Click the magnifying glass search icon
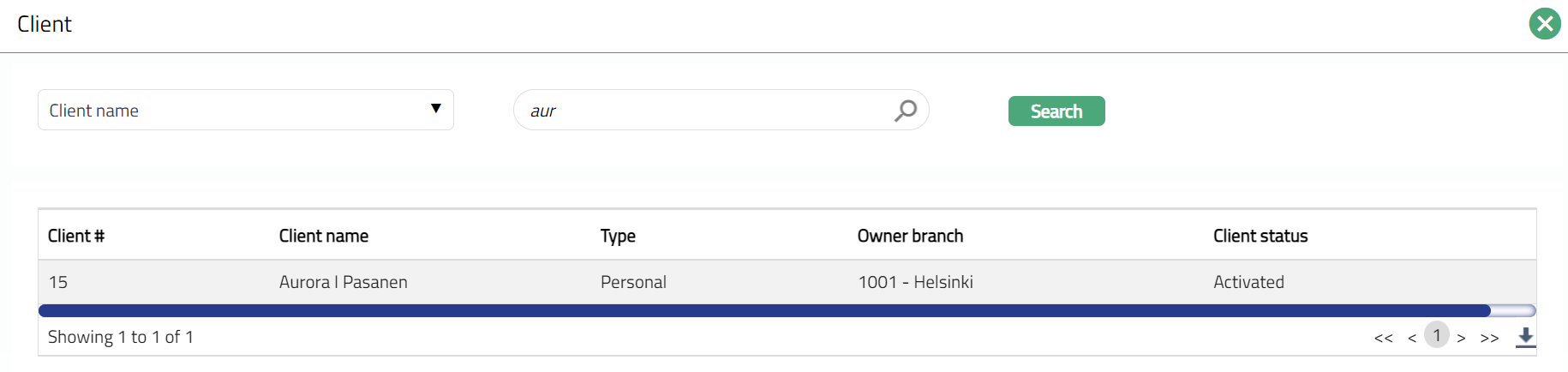 906,111
